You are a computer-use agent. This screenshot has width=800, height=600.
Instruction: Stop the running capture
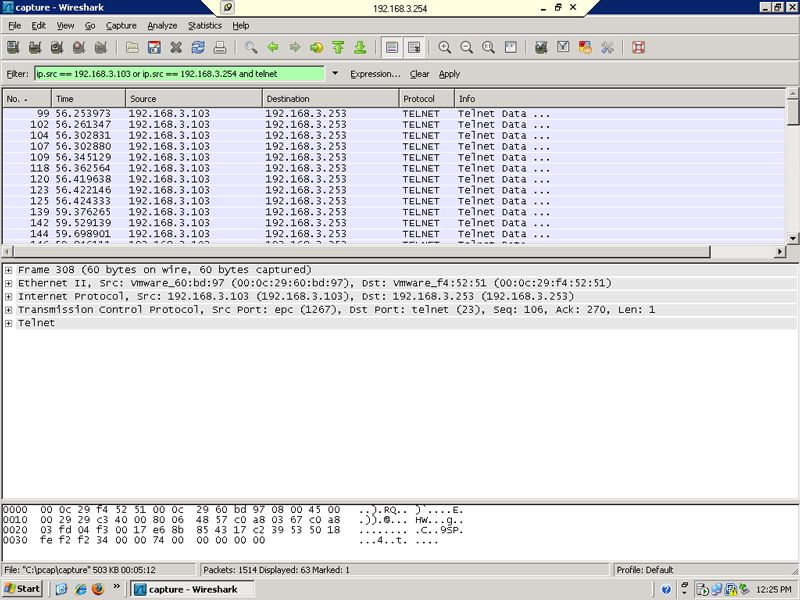[79, 47]
